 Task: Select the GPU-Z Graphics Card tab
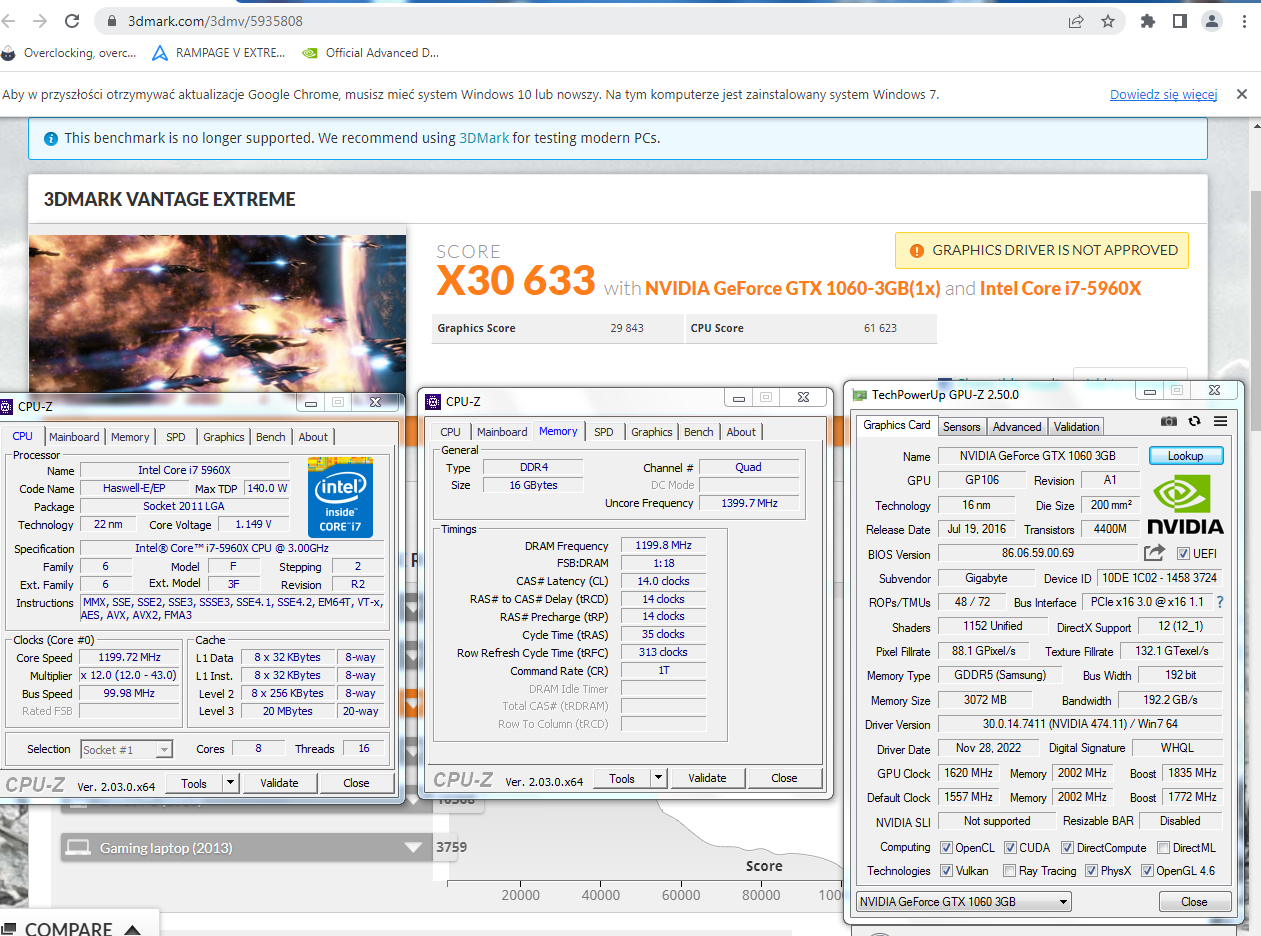pos(896,425)
